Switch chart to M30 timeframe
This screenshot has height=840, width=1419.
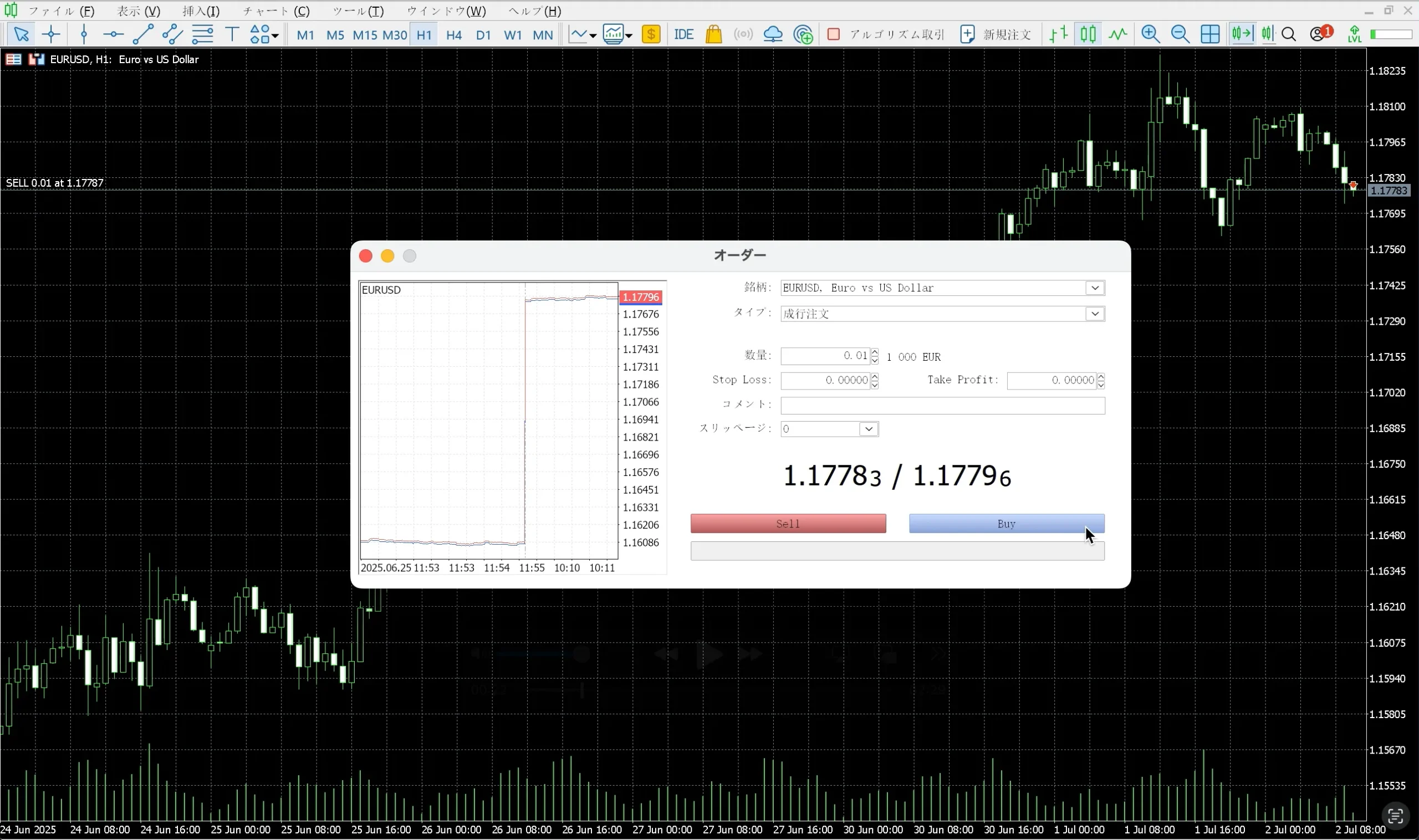click(x=395, y=35)
